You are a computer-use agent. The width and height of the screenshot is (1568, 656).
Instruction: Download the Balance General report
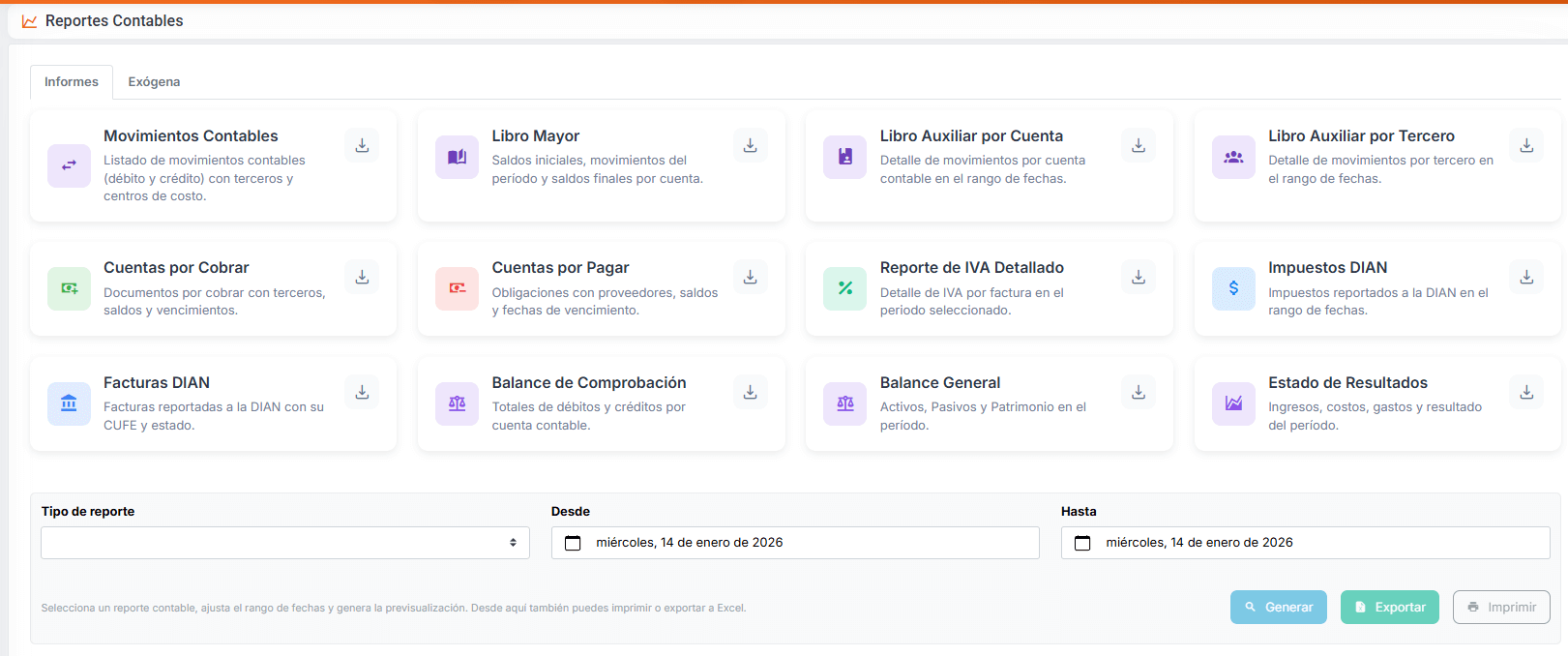[1139, 392]
